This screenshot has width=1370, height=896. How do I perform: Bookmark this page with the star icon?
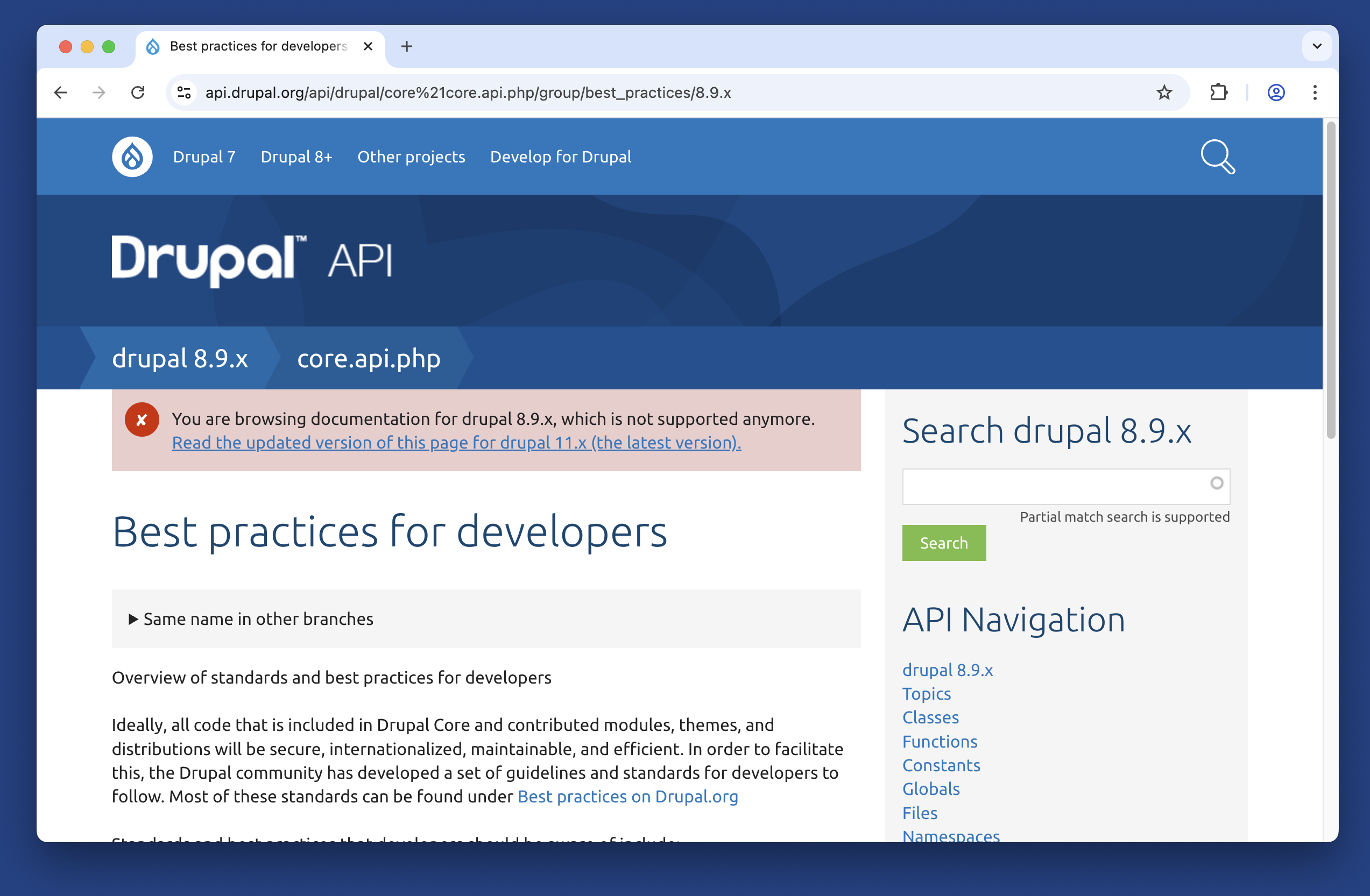pos(1164,93)
